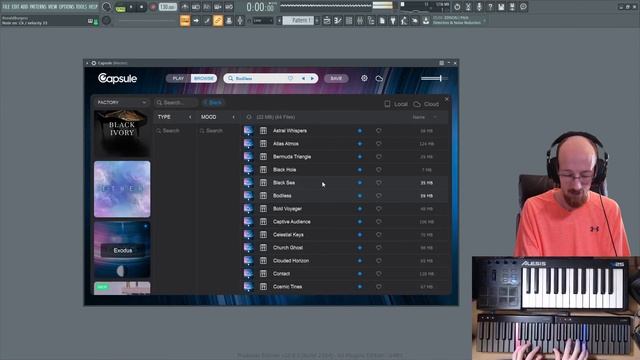This screenshot has width=640, height=360.
Task: Click the transport stop button
Action: click(x=141, y=7)
